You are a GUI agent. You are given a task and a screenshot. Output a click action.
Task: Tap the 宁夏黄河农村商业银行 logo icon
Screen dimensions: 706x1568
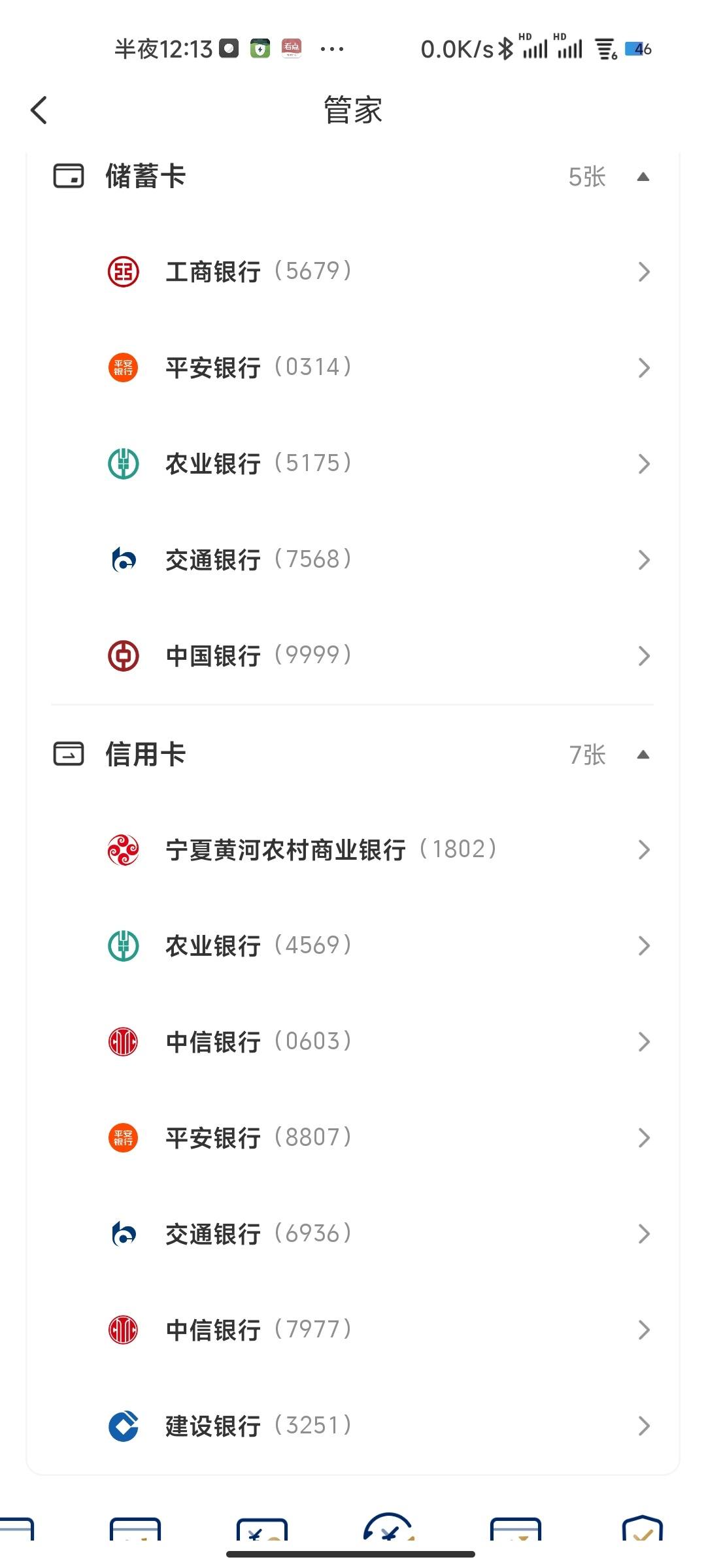tap(123, 849)
